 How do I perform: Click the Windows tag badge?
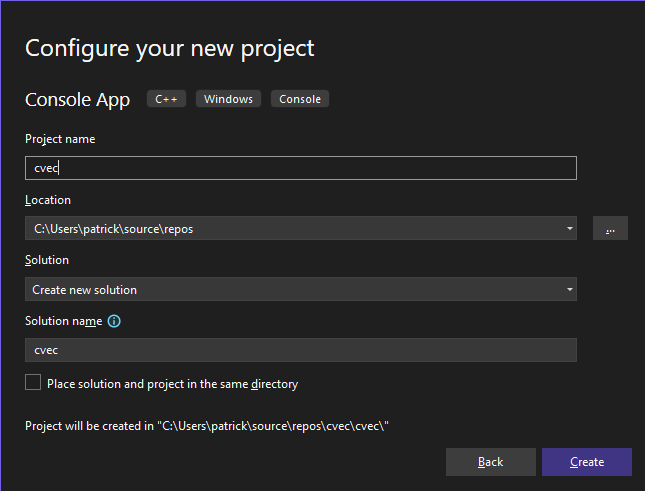click(x=228, y=99)
